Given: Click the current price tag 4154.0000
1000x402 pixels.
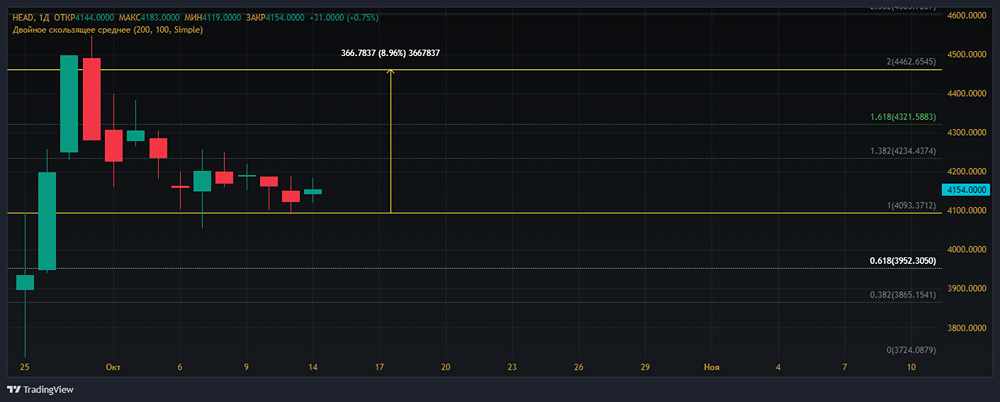Looking at the screenshot, I should click(966, 190).
